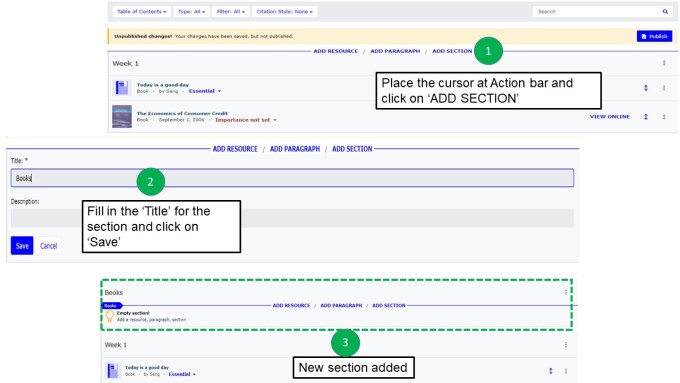This screenshot has height=383, width=680.
Task: Open the Table of Contents dropdown
Action: coord(142,12)
